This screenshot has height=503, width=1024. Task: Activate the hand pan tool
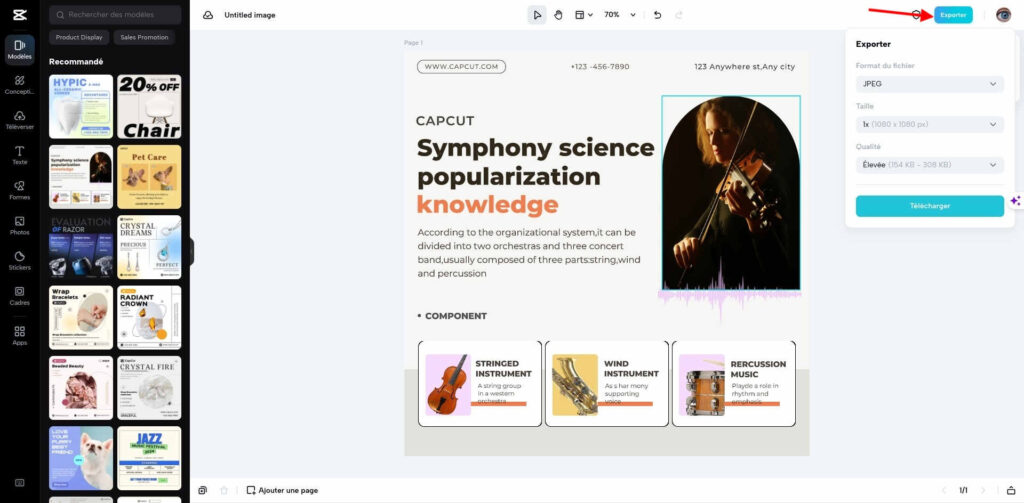(x=558, y=15)
